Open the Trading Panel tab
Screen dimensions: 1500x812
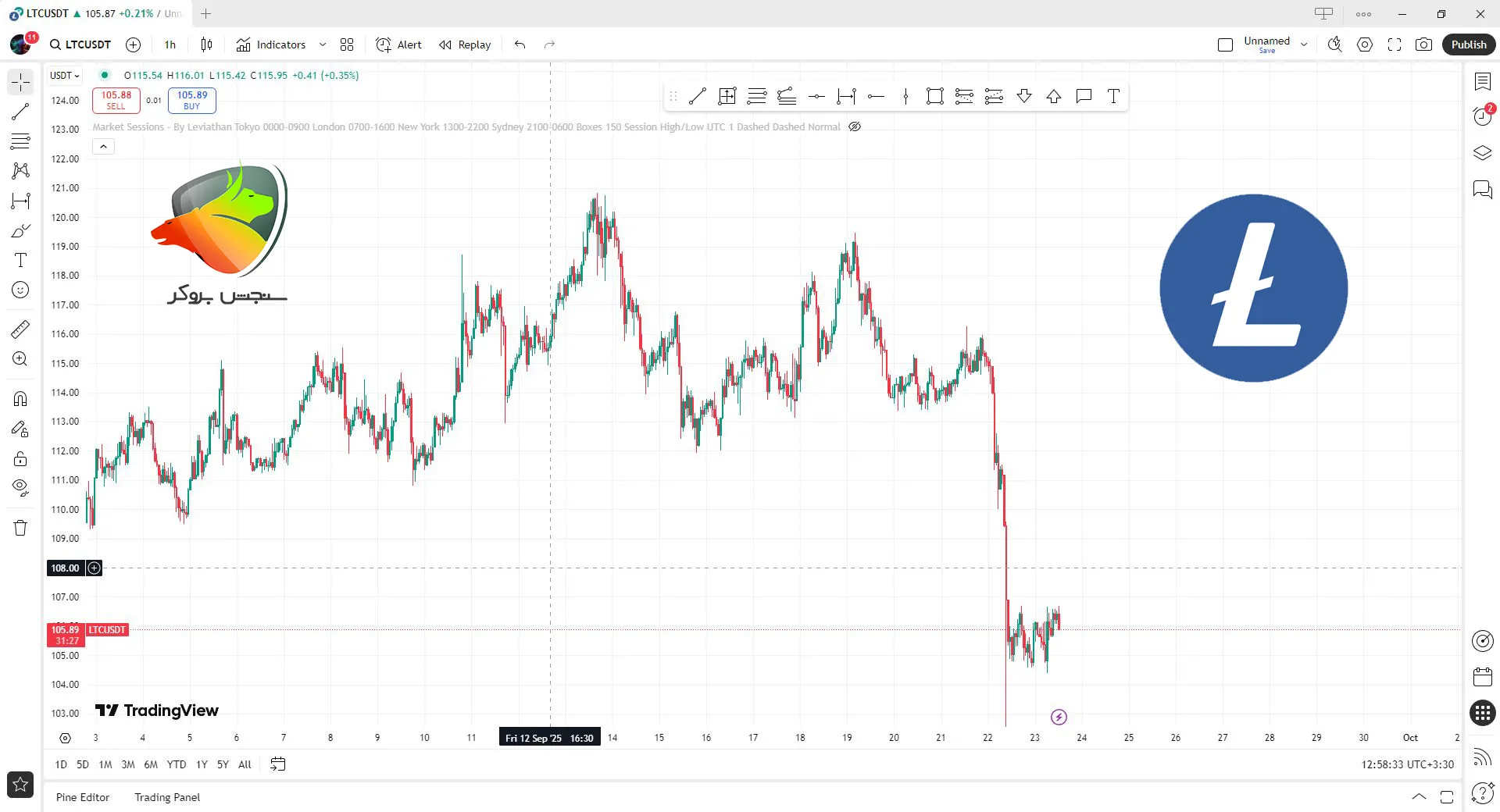tap(167, 797)
